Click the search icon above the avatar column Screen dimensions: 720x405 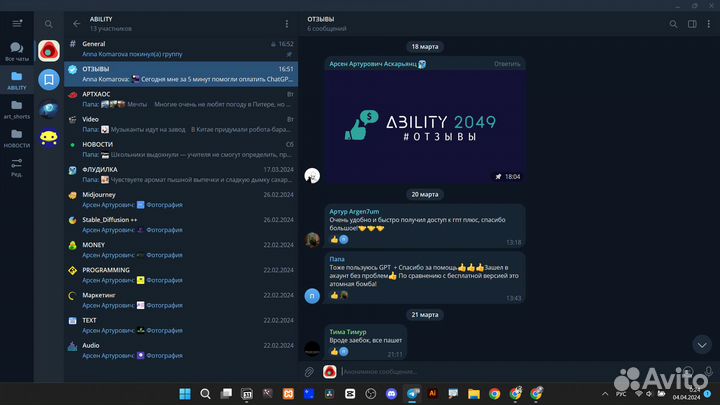(x=48, y=24)
